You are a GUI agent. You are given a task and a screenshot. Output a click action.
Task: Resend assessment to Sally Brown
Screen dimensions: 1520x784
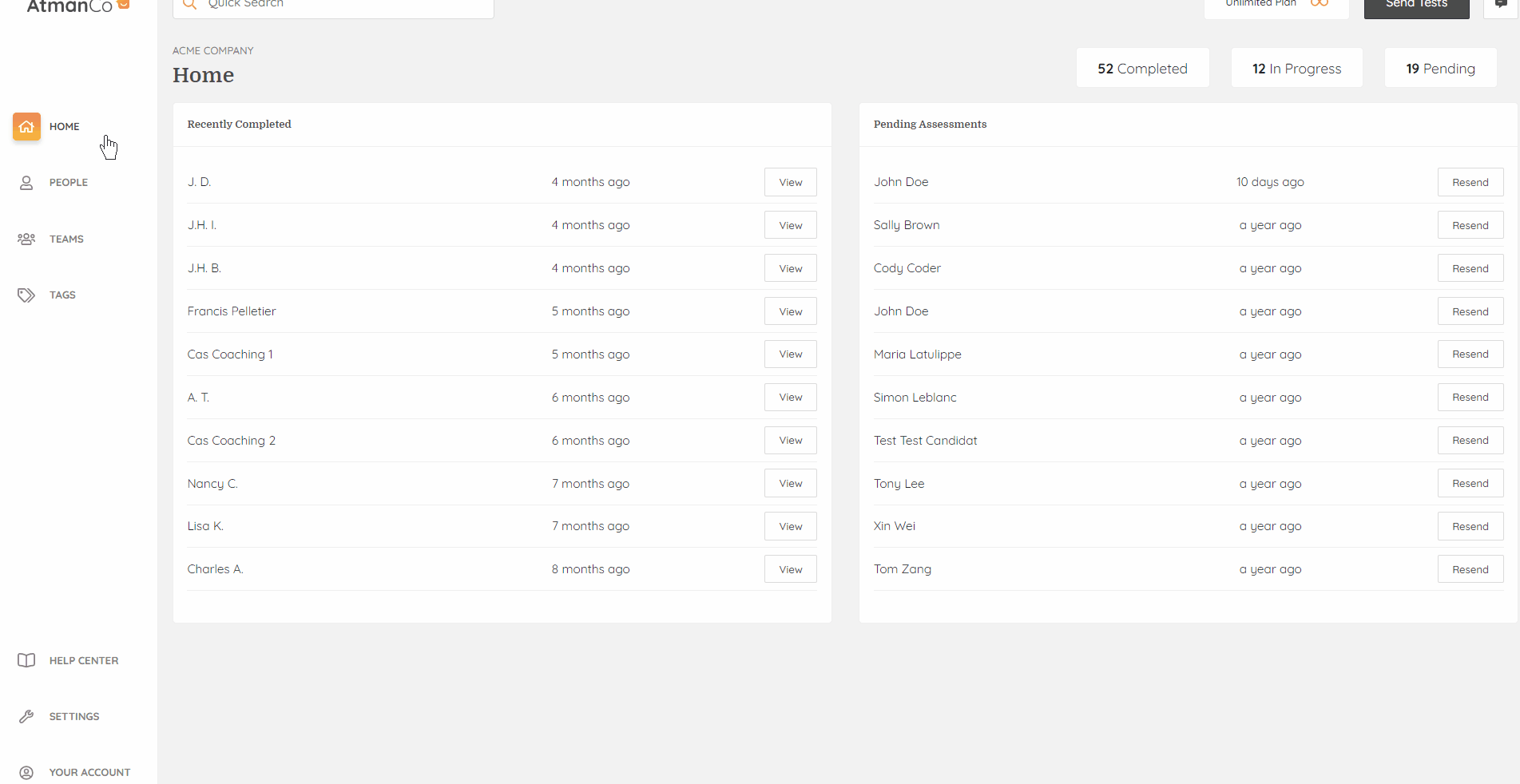[x=1470, y=225]
